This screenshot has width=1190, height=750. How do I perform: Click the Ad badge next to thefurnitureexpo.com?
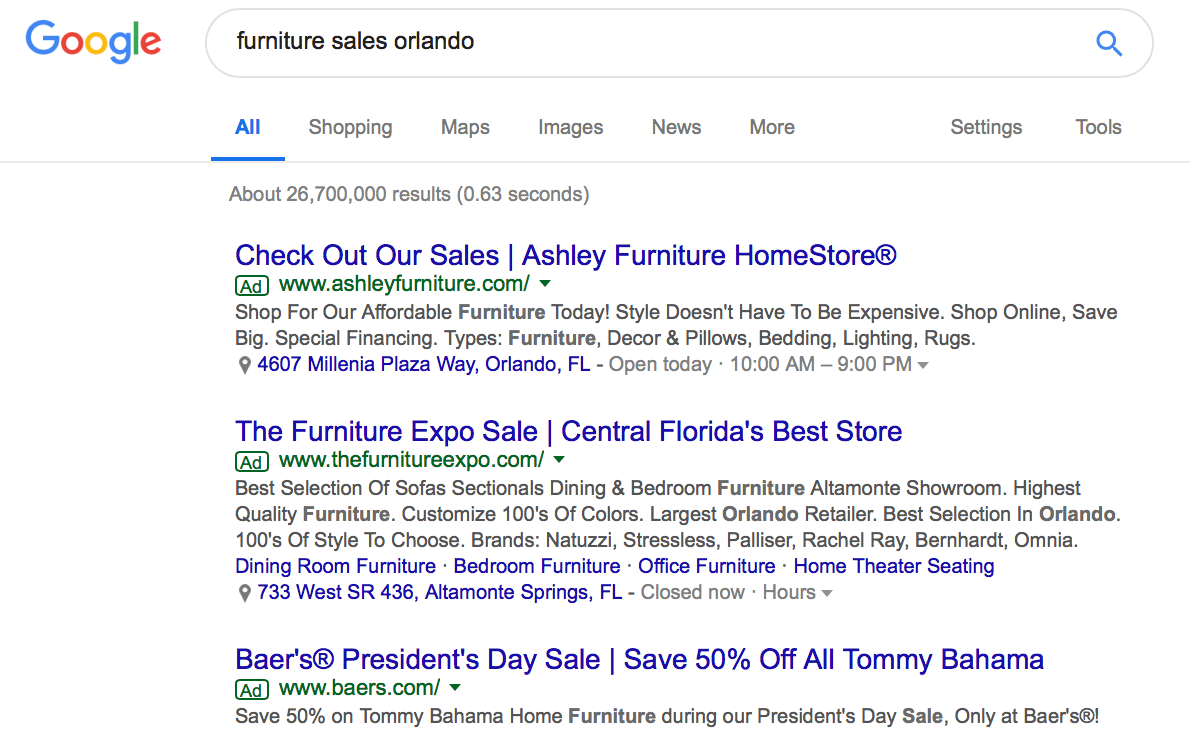tap(252, 462)
